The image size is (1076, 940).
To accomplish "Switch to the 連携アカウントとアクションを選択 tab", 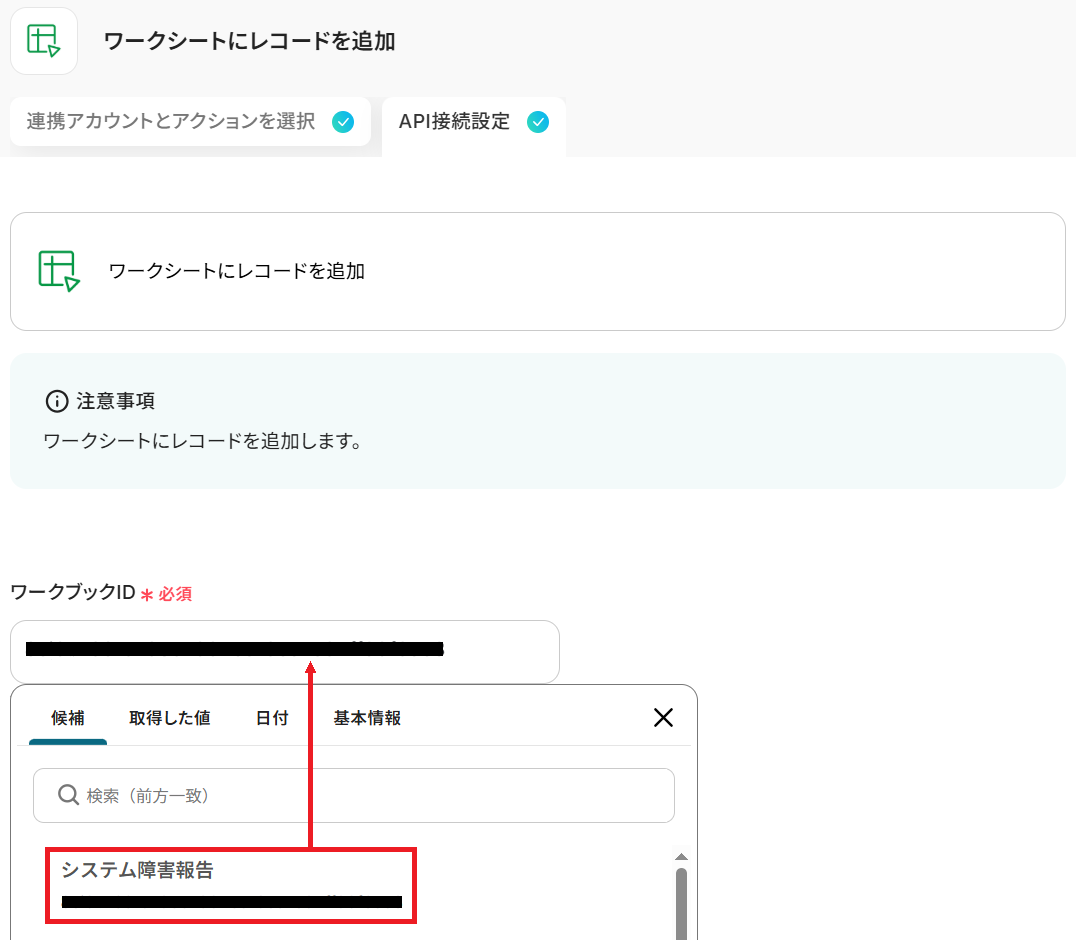I will 170,122.
